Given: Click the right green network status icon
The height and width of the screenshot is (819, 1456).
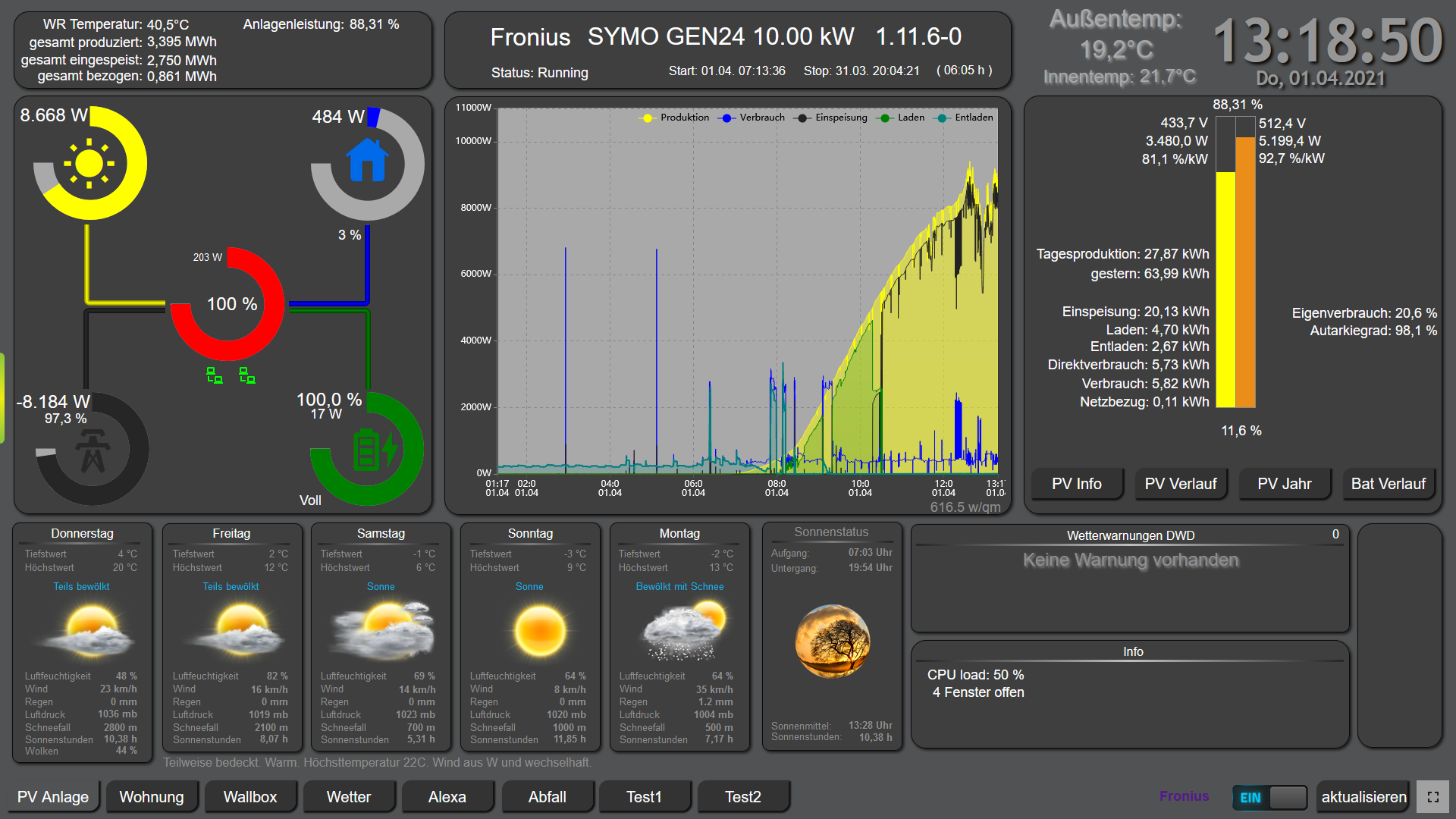Looking at the screenshot, I should coord(247,375).
